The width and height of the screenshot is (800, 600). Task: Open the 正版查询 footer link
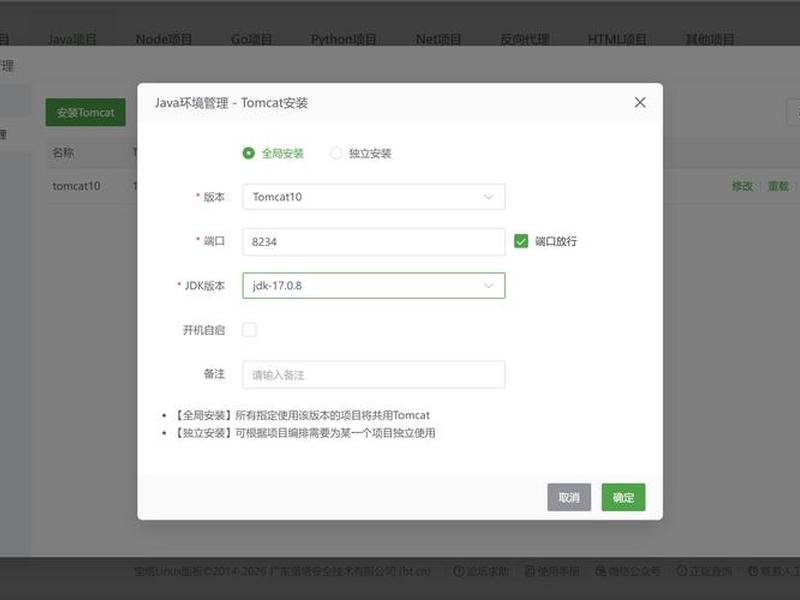click(704, 571)
